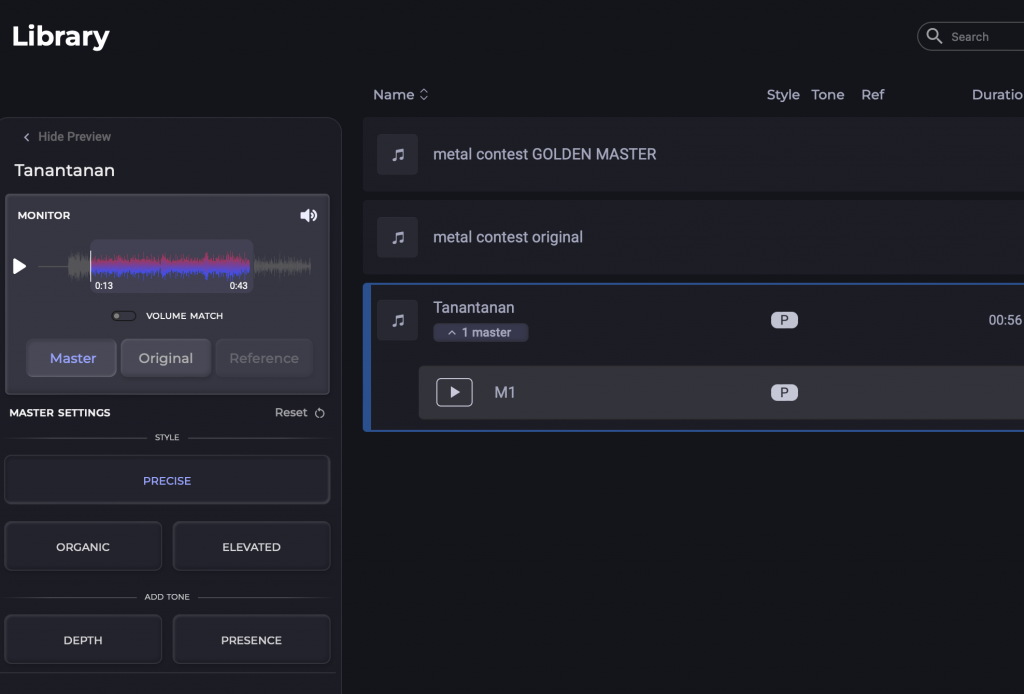
Task: Select the ELEVATED mastering style
Action: [x=251, y=546]
